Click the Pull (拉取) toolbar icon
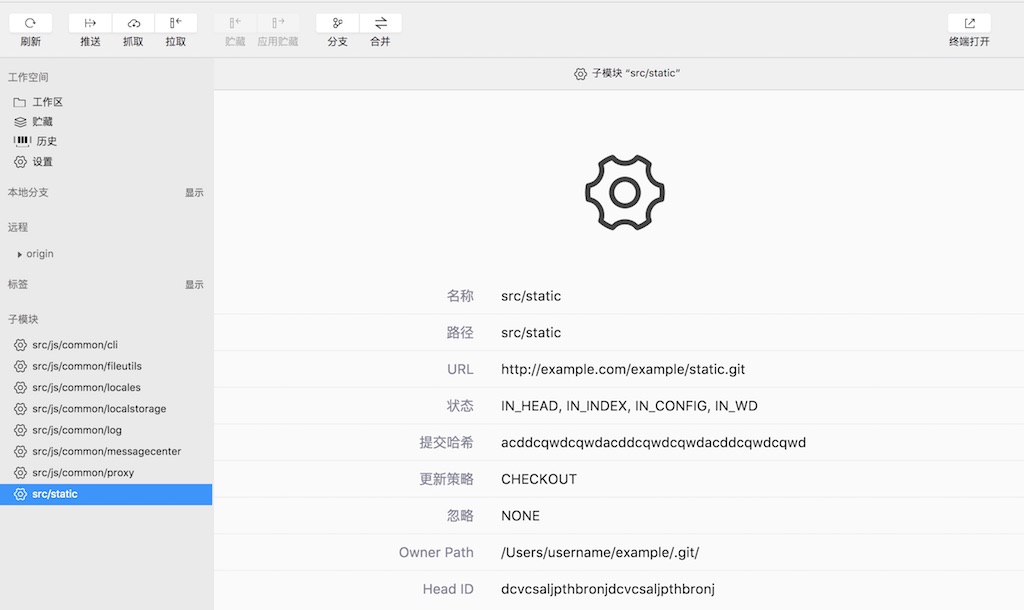 [176, 23]
